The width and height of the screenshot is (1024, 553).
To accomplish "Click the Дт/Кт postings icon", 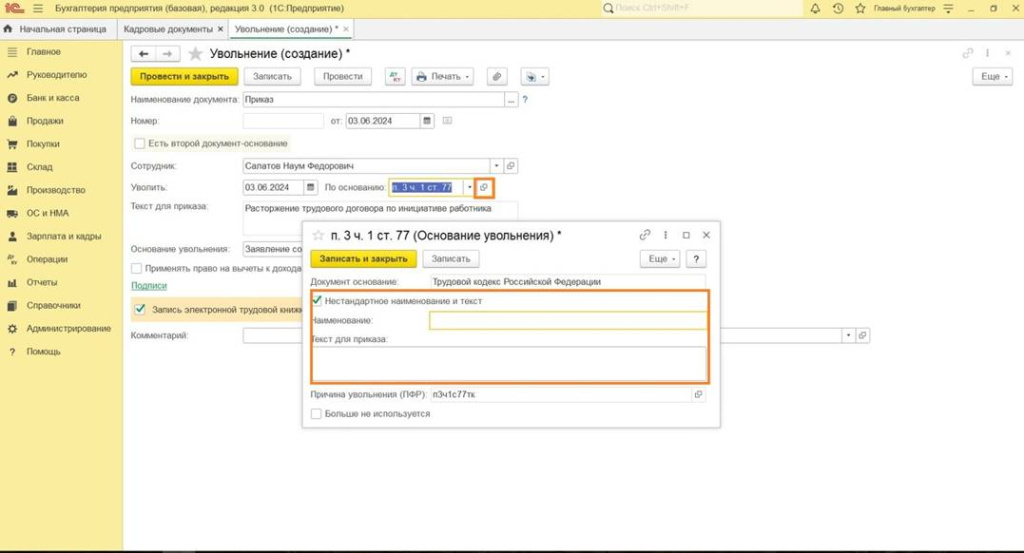I will (x=395, y=76).
